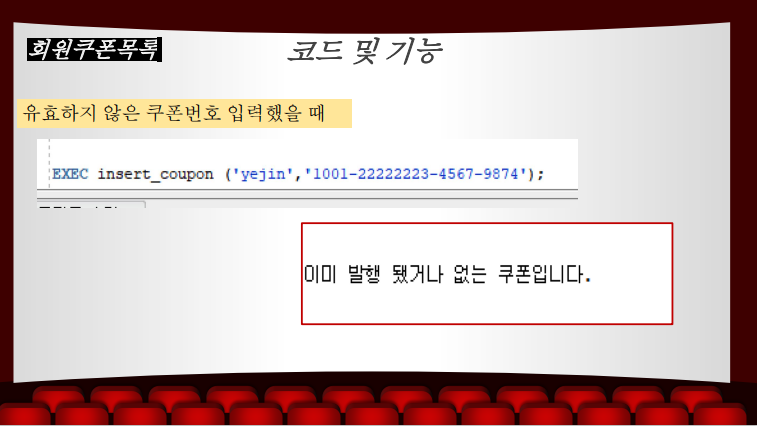Click the word 쿠폰입니다 in the message
The image size is (757, 426).
point(544,274)
